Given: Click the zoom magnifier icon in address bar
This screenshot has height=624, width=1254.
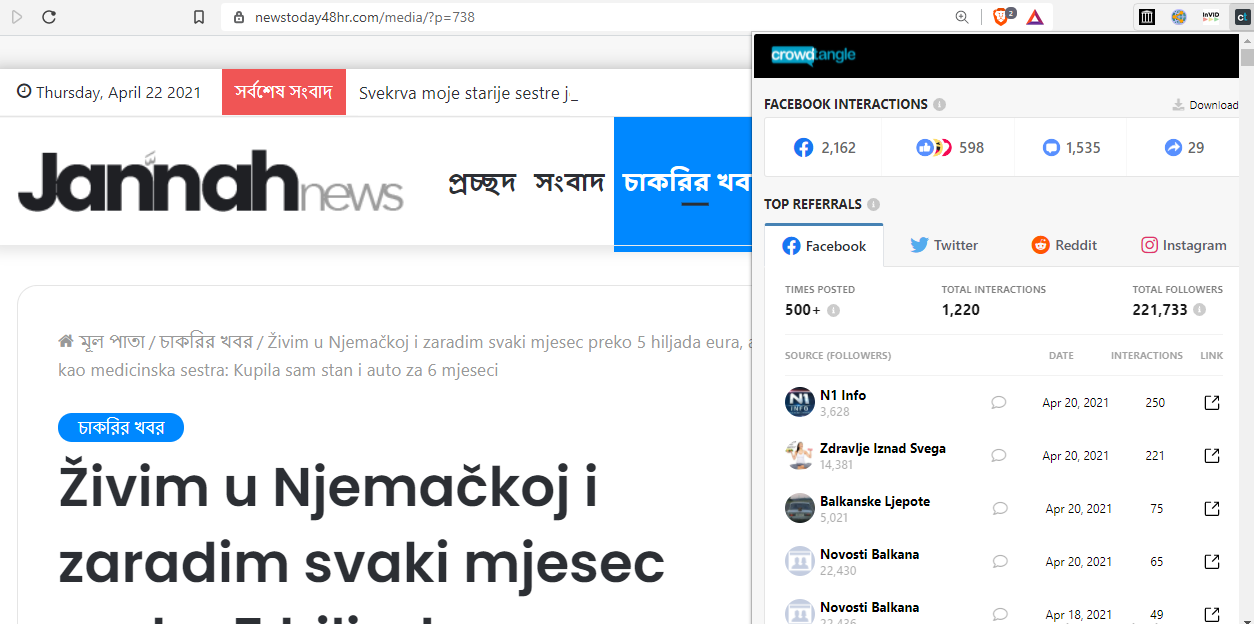Looking at the screenshot, I should 962,17.
